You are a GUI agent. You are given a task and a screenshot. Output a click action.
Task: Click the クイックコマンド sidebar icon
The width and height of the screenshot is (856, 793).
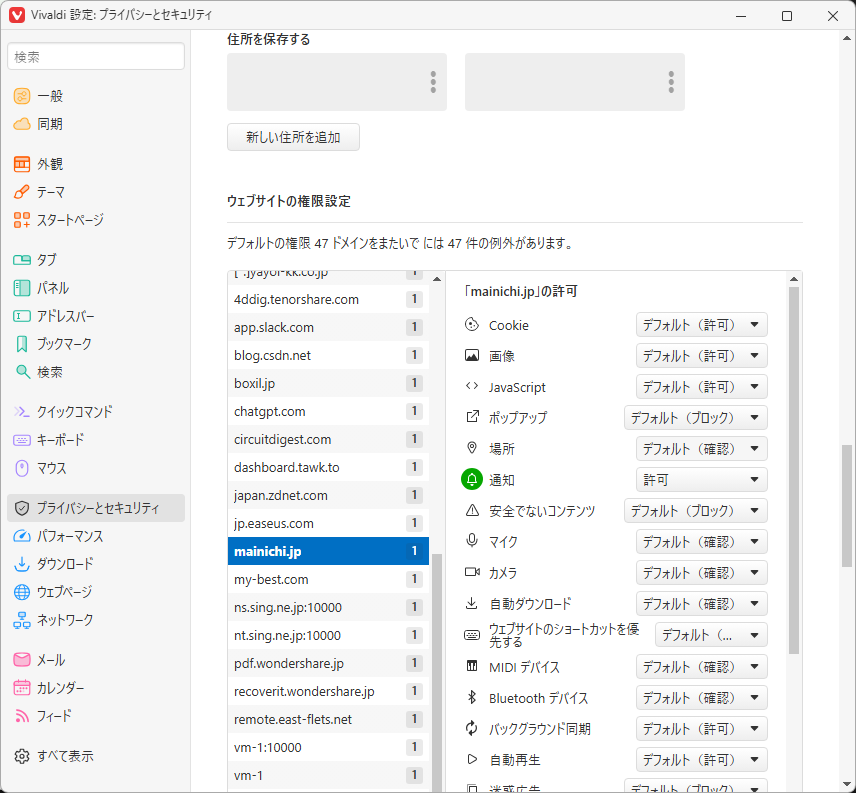click(x=22, y=412)
